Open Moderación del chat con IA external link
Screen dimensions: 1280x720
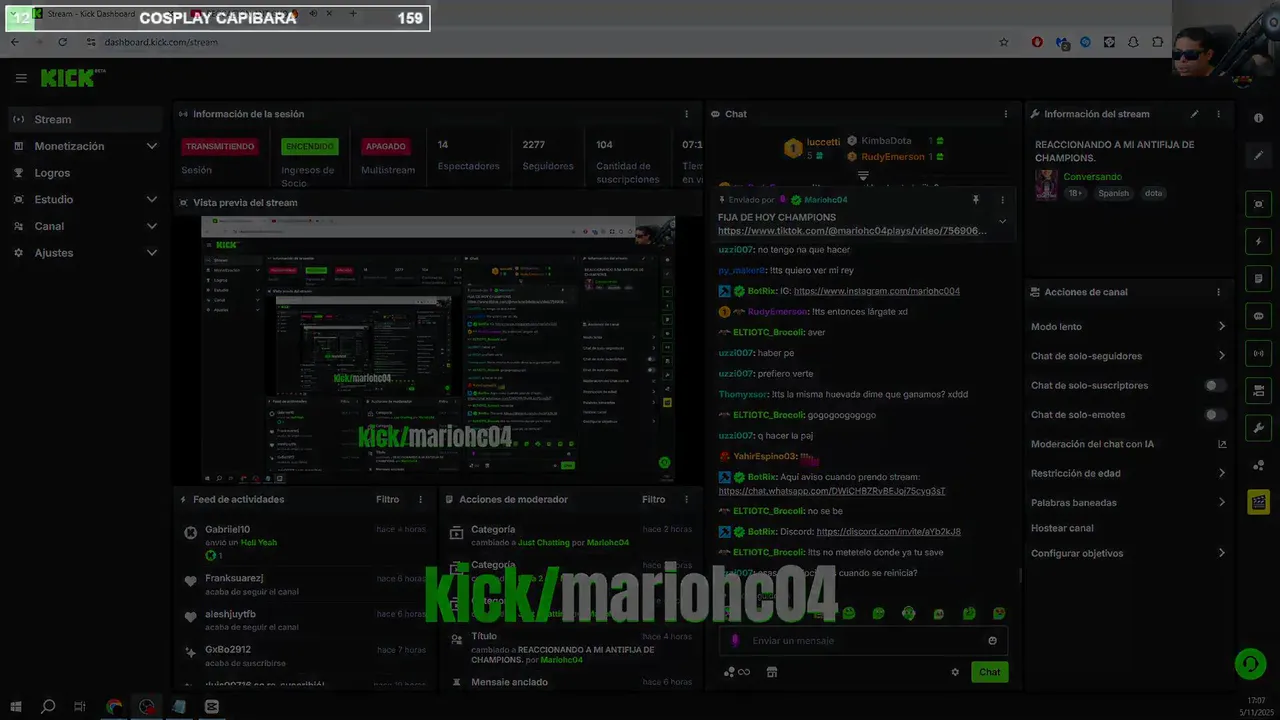click(1222, 444)
